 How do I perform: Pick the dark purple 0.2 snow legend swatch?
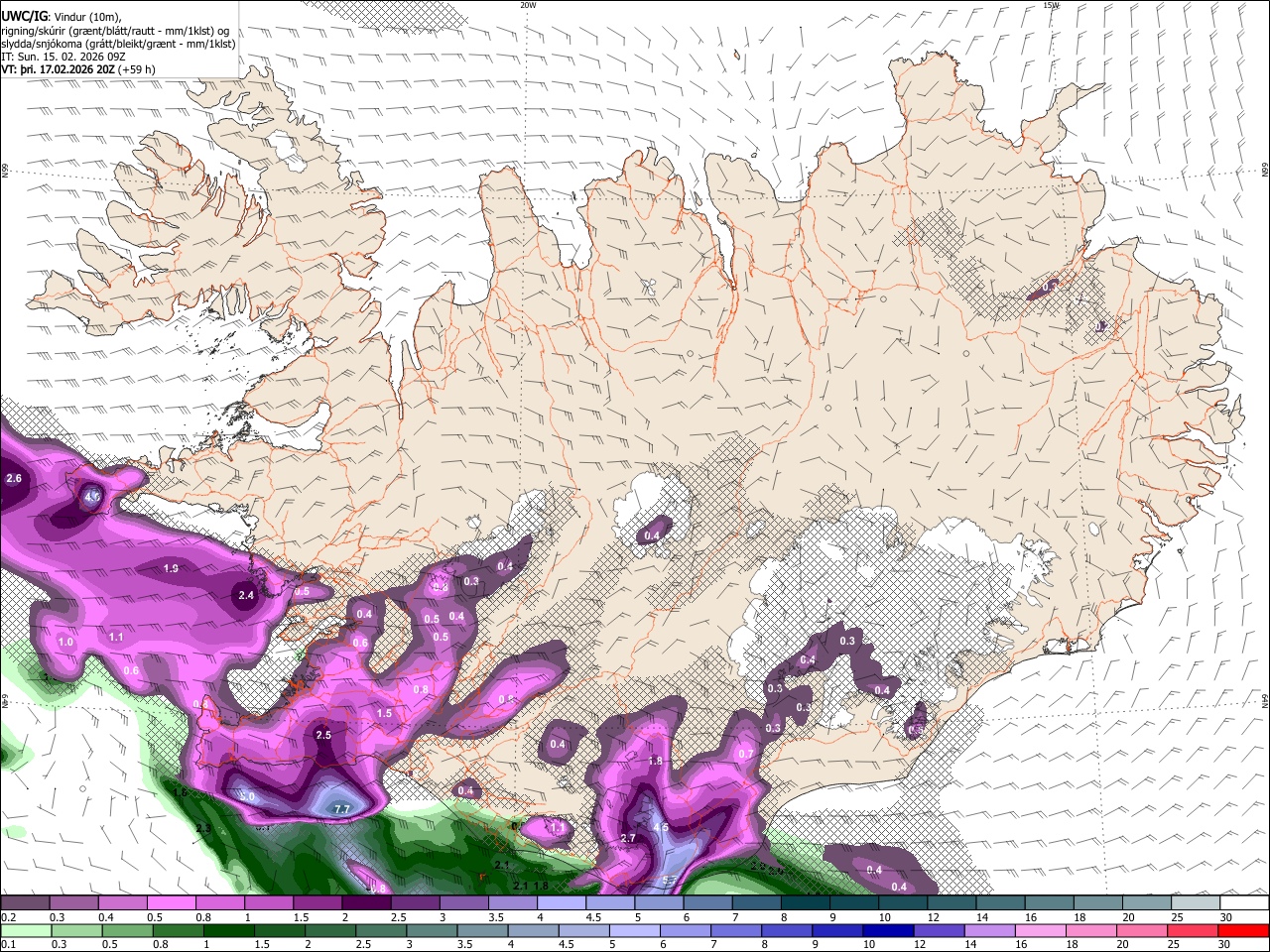25,903
